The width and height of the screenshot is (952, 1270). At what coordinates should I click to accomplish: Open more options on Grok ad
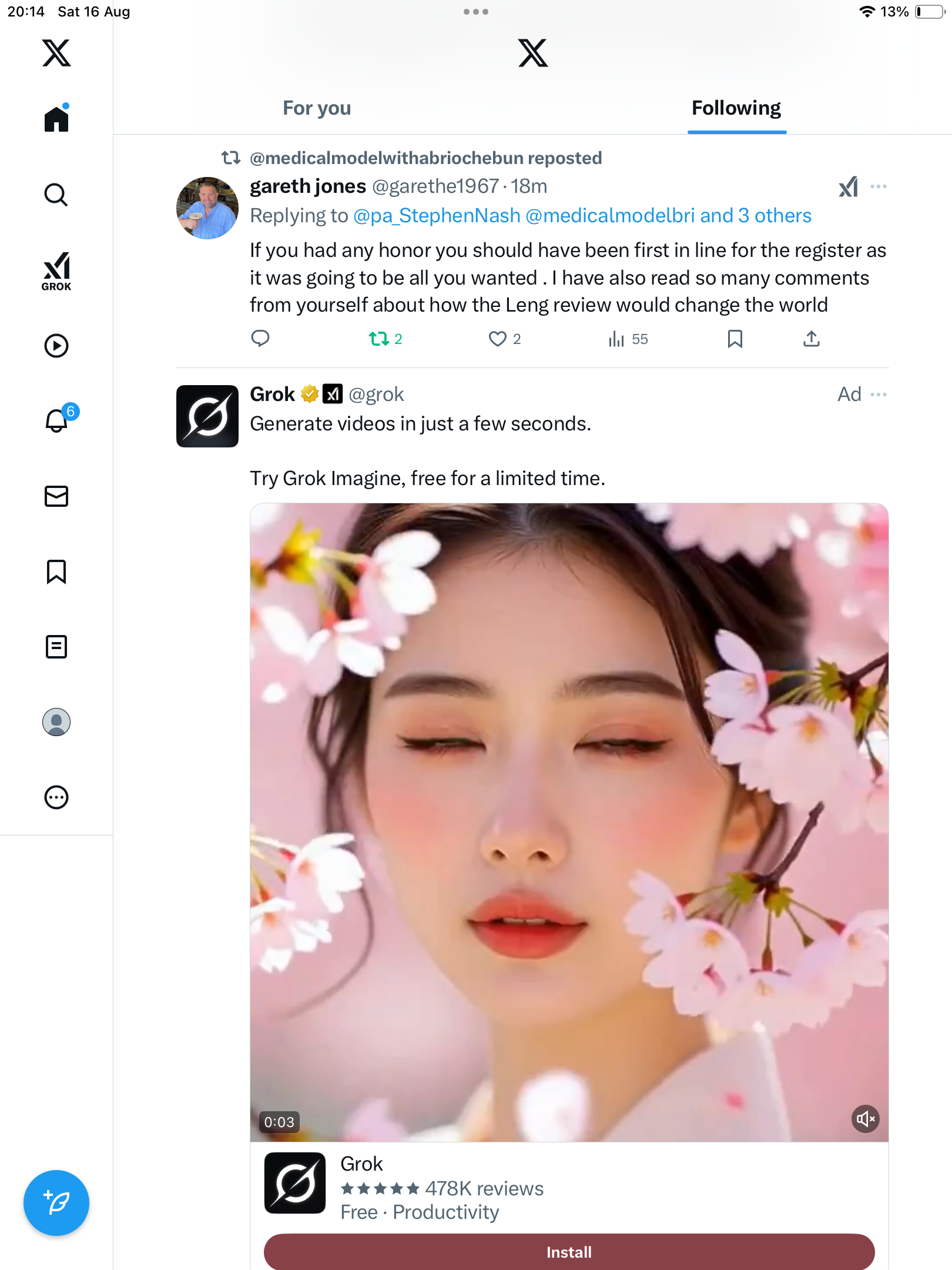(x=879, y=395)
